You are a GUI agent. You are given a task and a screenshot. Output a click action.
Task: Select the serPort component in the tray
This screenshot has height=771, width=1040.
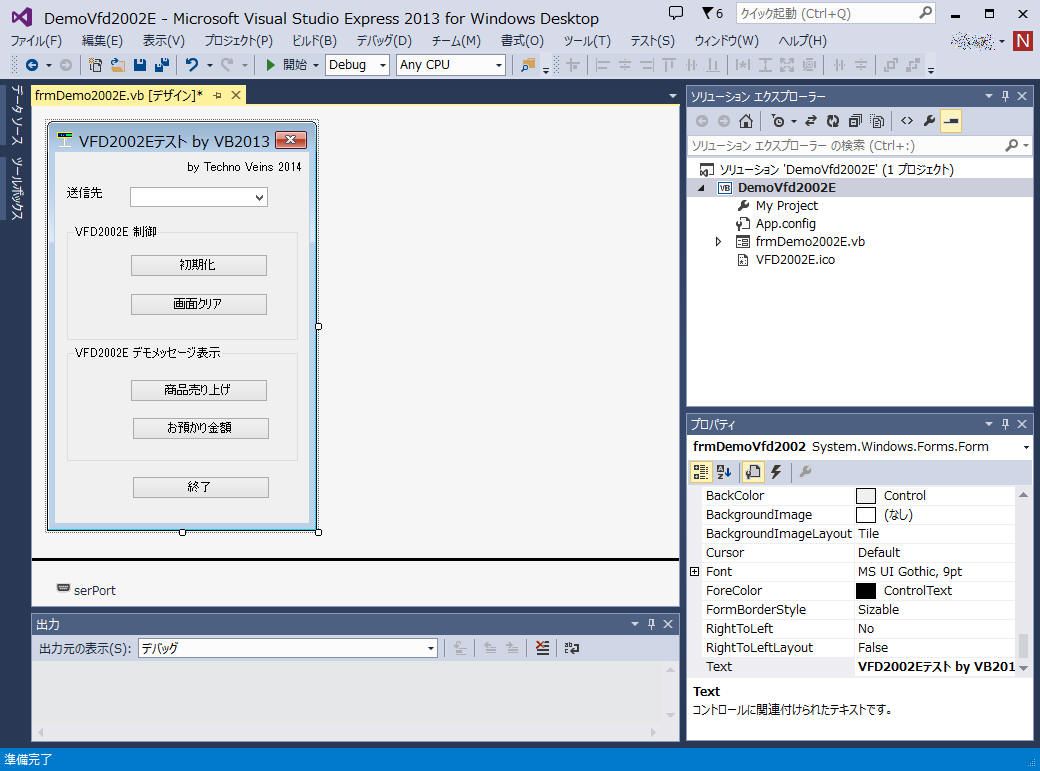pos(86,590)
